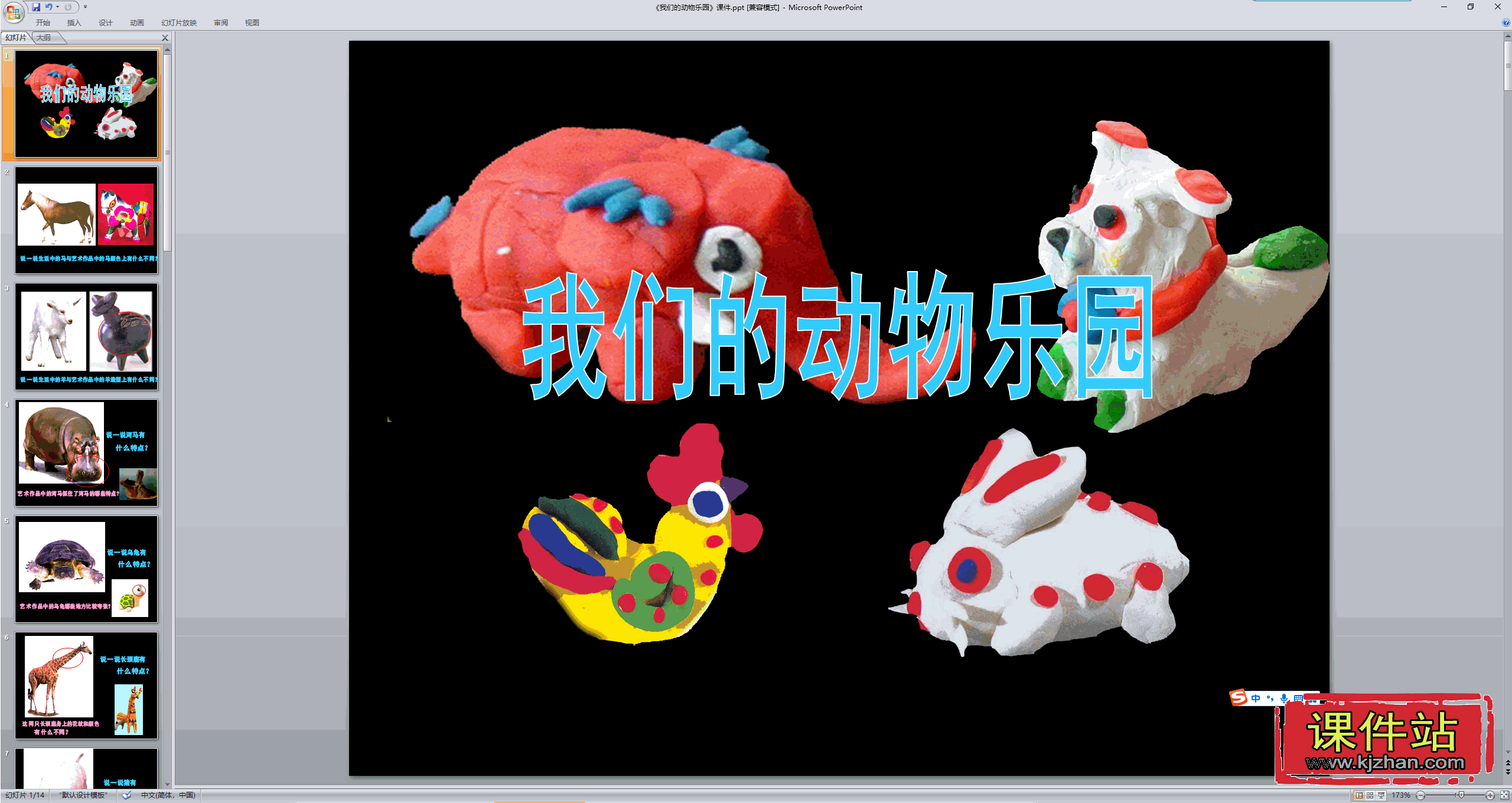Zoom in with the plus button

1490,795
